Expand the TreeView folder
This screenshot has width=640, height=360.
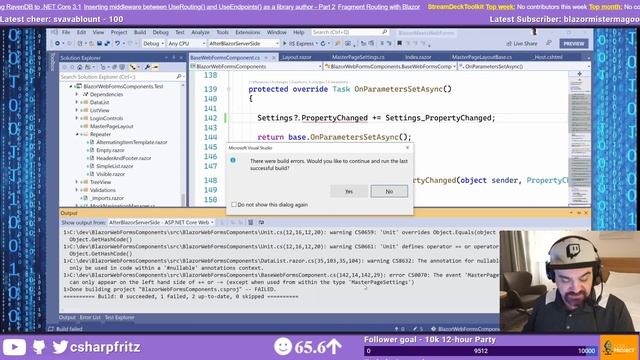pyautogui.click(x=77, y=182)
